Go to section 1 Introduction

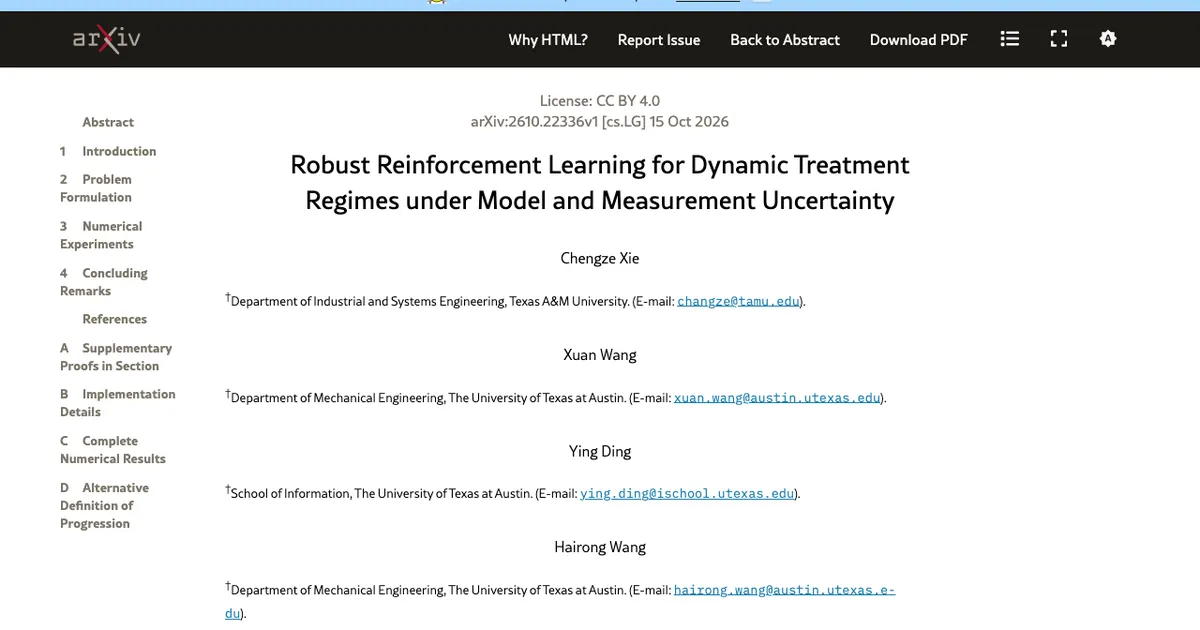108,151
